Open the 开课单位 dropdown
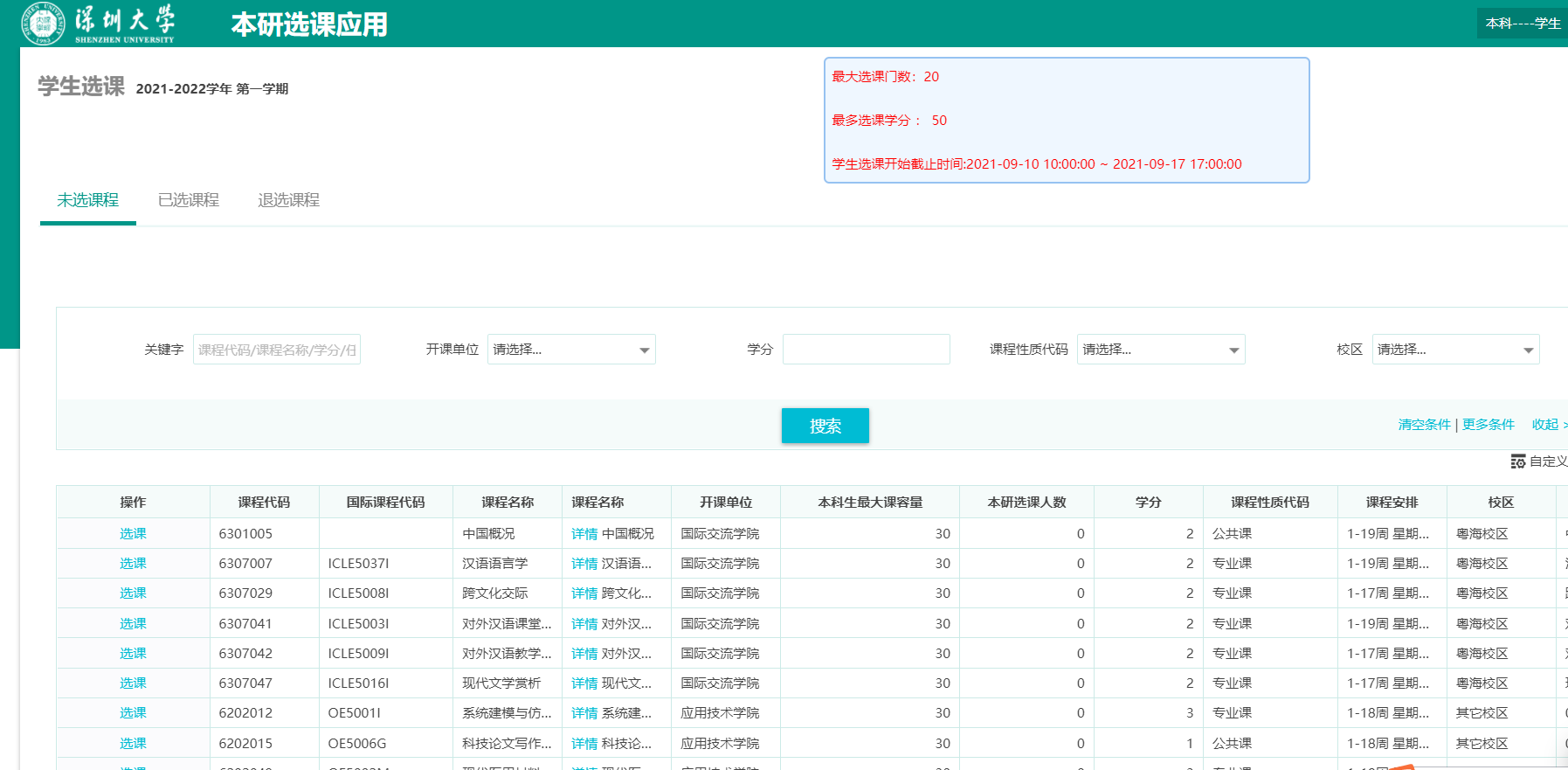This screenshot has height=770, width=1568. (570, 350)
